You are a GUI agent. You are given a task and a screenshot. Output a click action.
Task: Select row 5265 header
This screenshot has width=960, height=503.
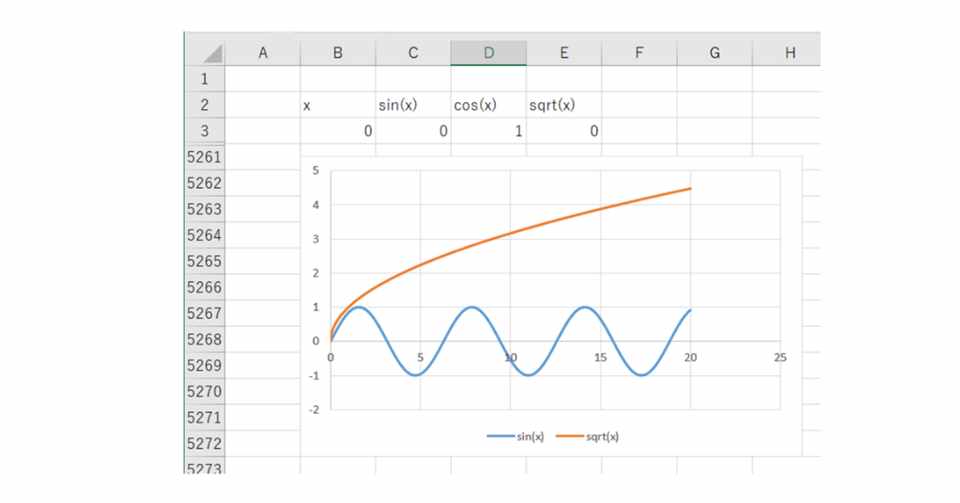(205, 261)
